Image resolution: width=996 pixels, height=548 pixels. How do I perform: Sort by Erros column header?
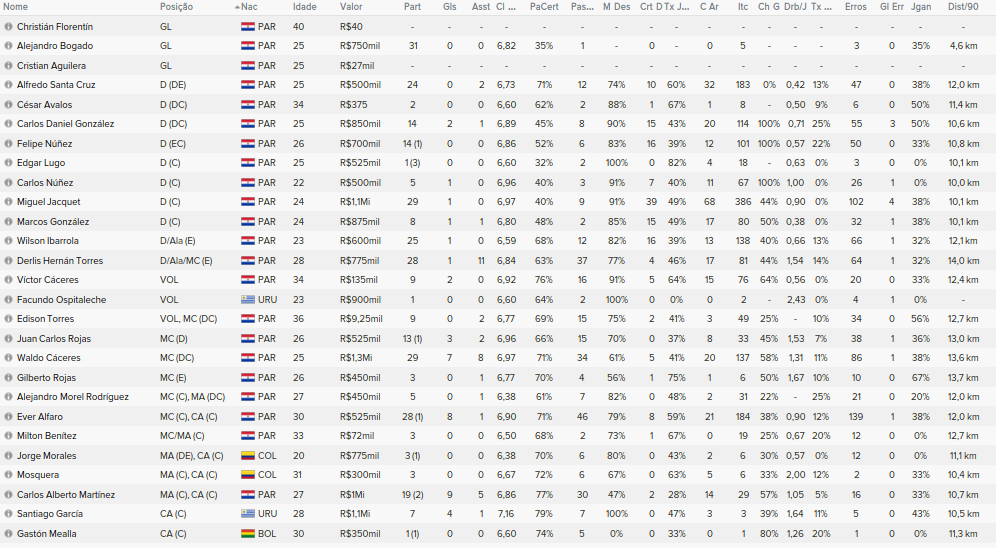tap(856, 7)
